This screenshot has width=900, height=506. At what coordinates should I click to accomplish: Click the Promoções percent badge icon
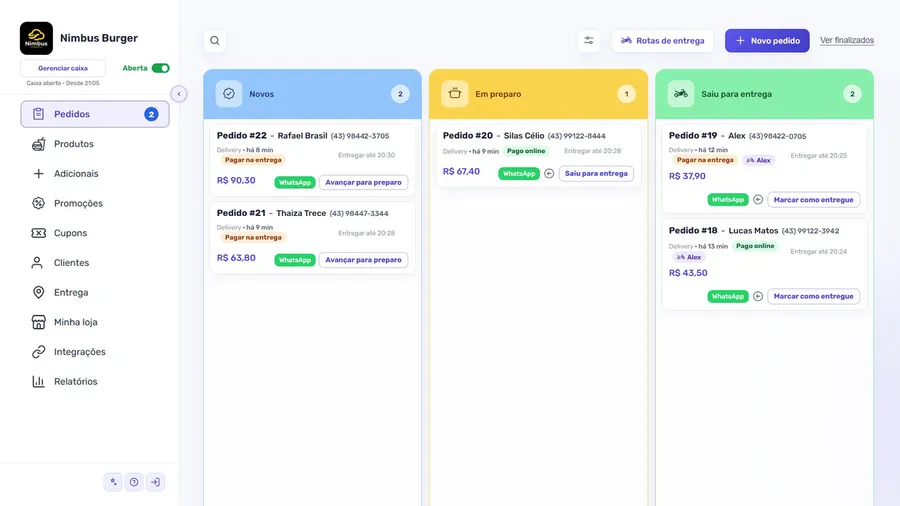38,203
